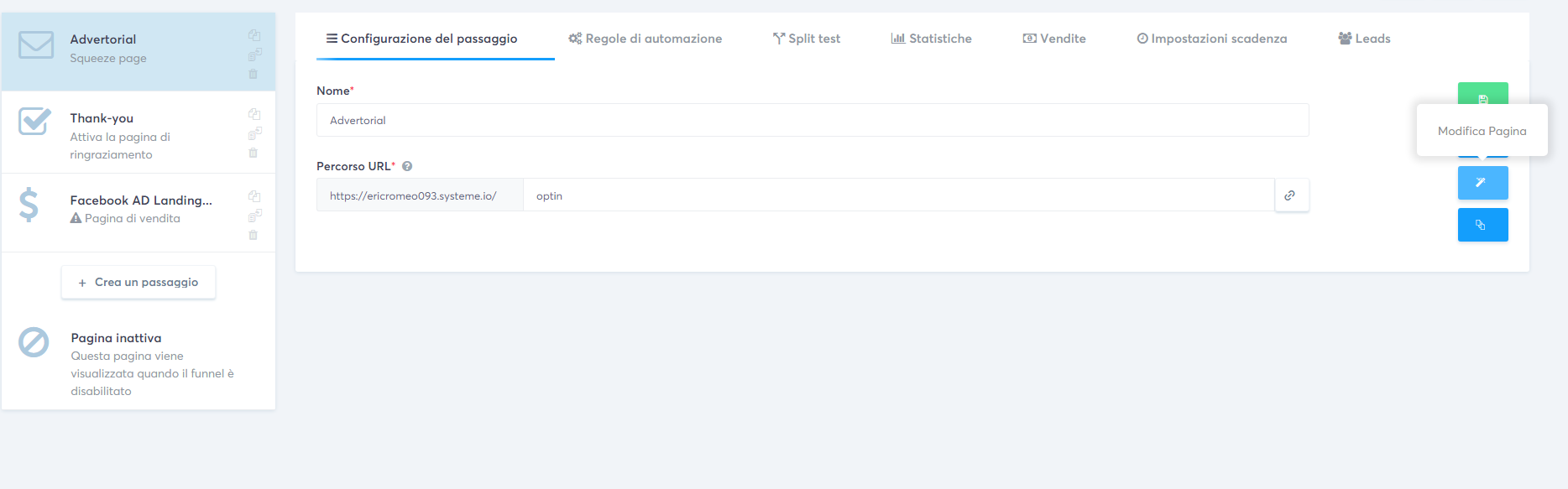Open the Impostazioni scadenza tab
Screen dimensions: 1568x489
[x=1211, y=39]
